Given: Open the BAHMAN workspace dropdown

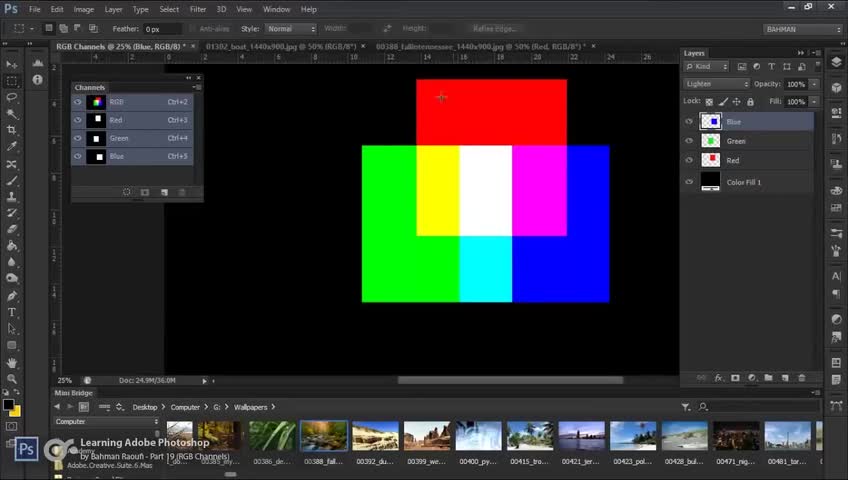Looking at the screenshot, I should tap(803, 29).
